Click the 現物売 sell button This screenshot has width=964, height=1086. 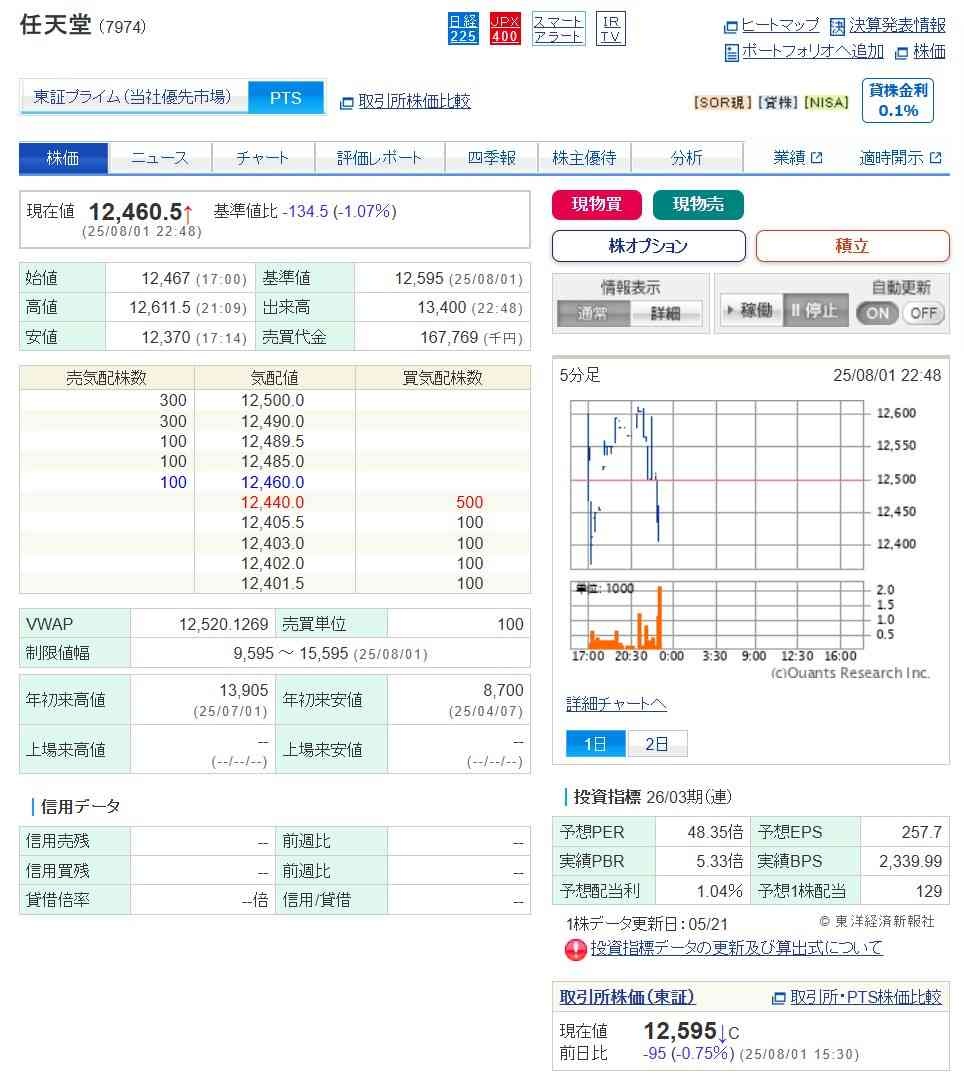pos(698,204)
